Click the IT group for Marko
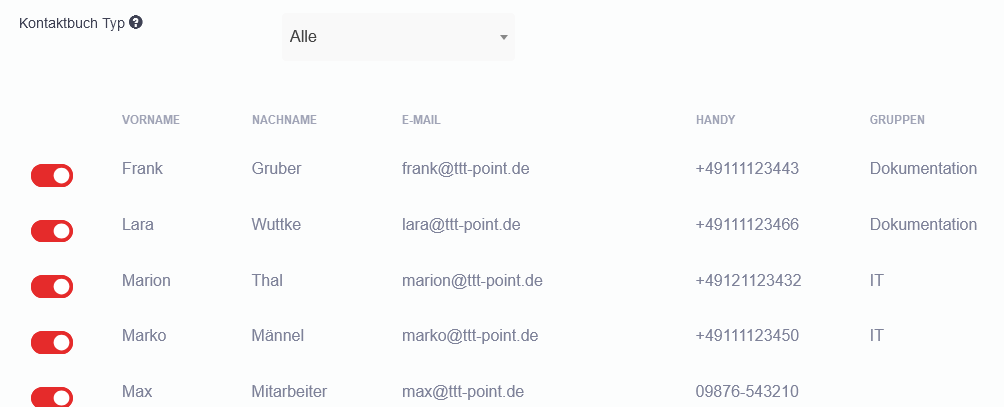Image resolution: width=1004 pixels, height=407 pixels. [877, 336]
